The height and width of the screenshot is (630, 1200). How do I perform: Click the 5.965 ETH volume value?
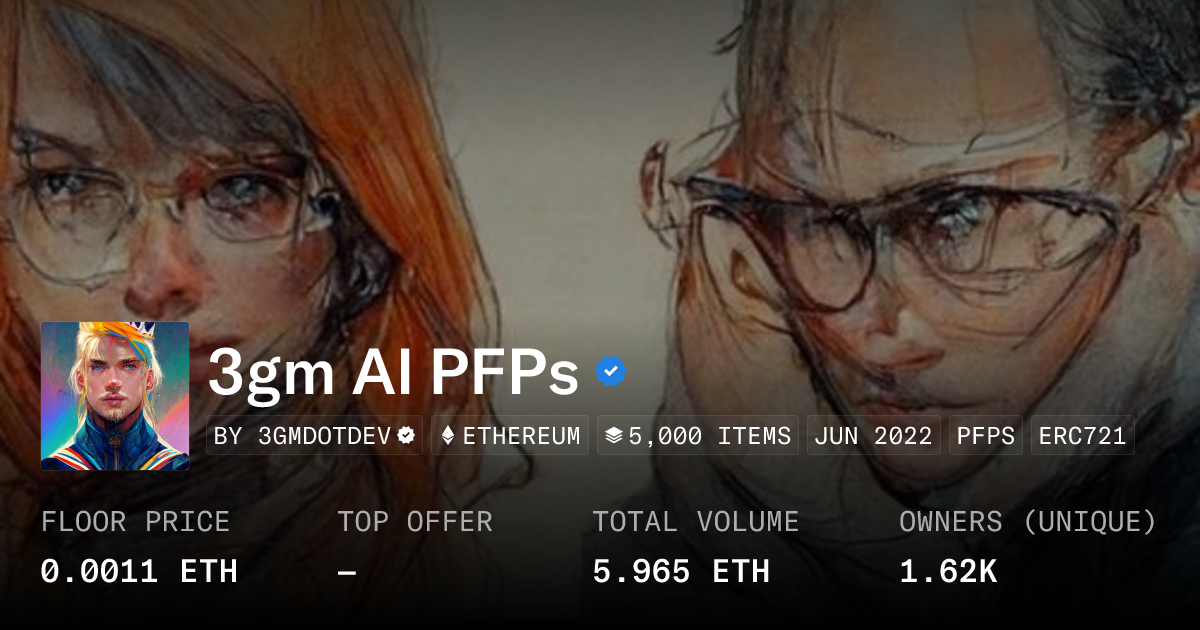tap(681, 571)
